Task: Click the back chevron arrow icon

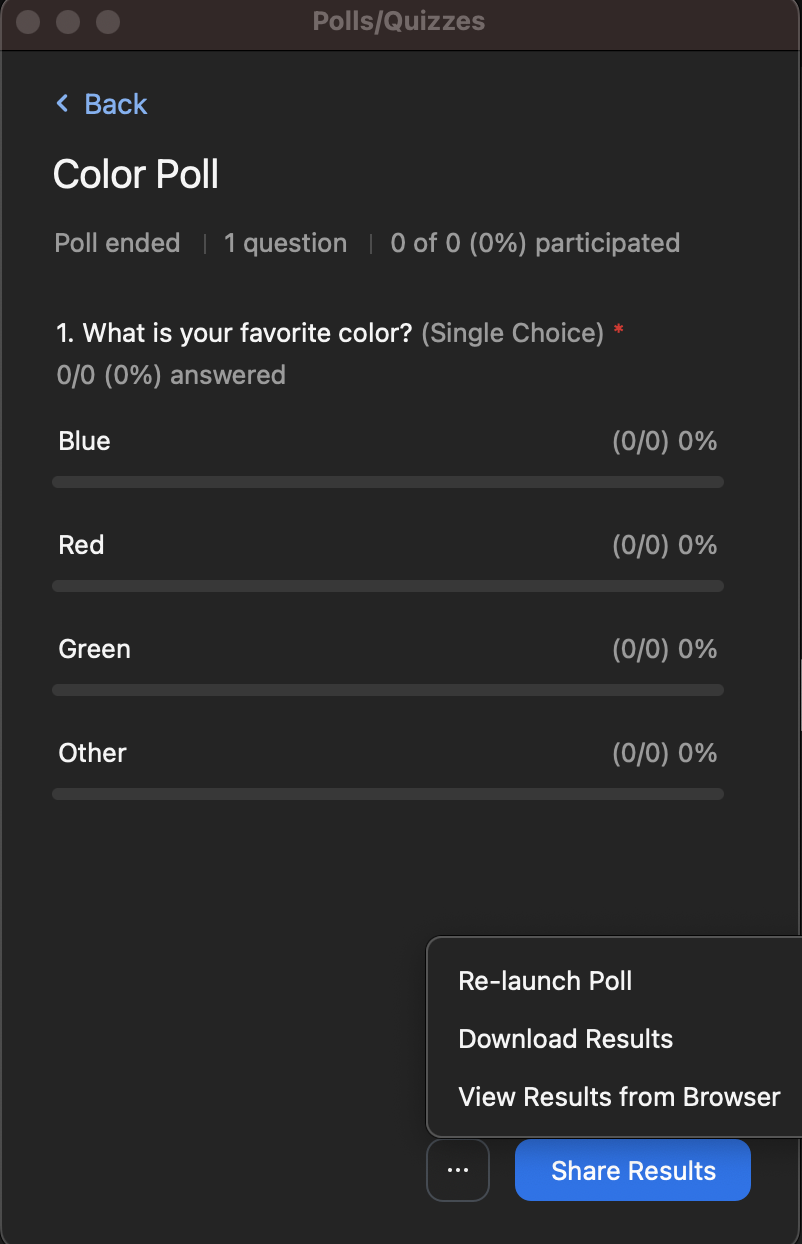Action: 61,103
